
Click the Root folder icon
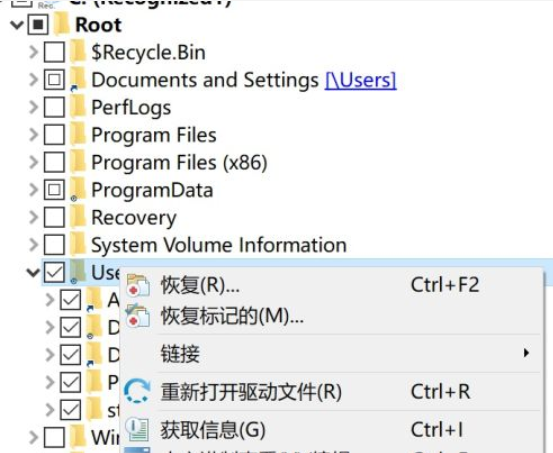click(62, 24)
